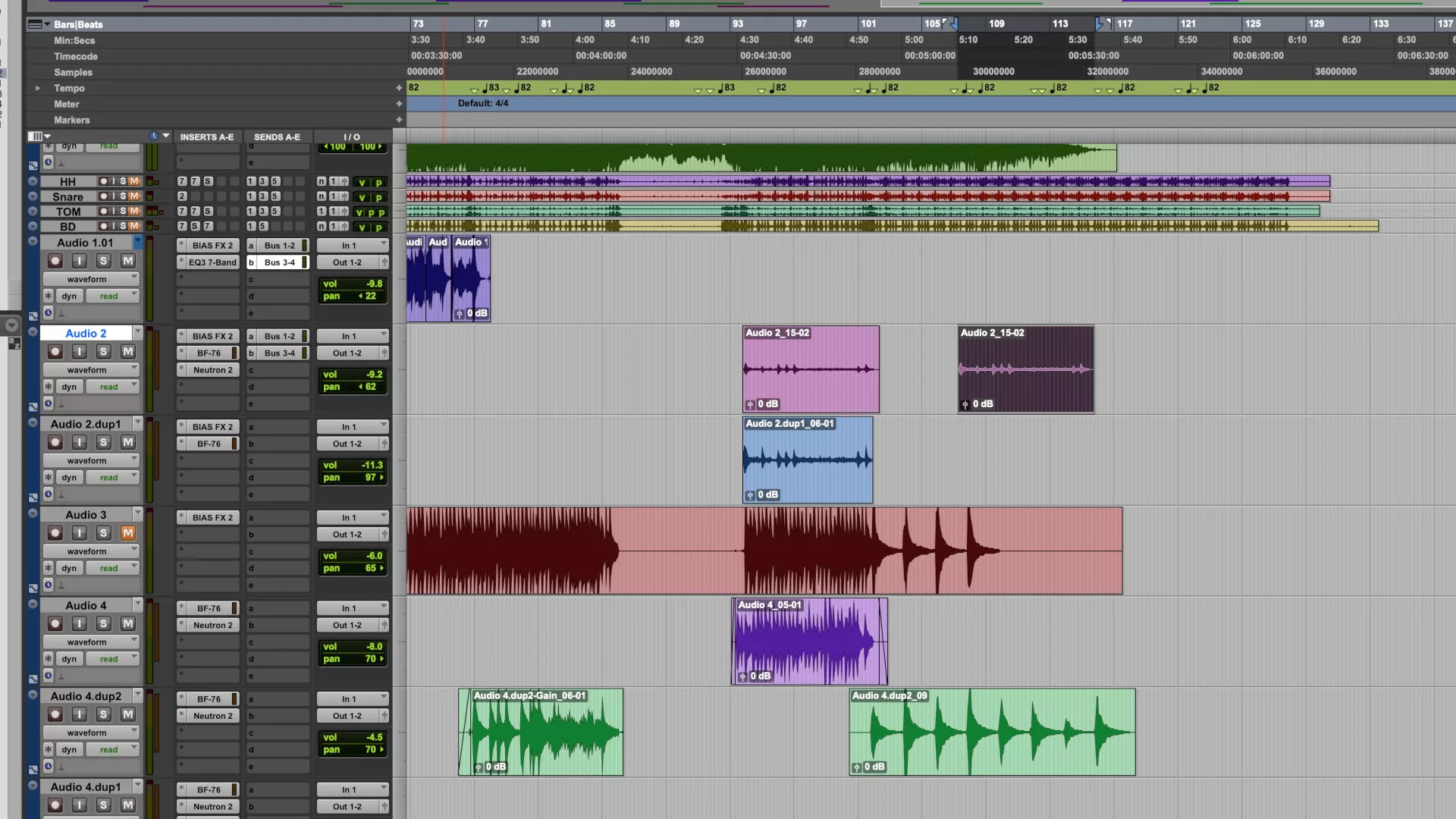
Task: Click the elastic audio clock icon on Audio 4
Action: pyautogui.click(x=49, y=676)
